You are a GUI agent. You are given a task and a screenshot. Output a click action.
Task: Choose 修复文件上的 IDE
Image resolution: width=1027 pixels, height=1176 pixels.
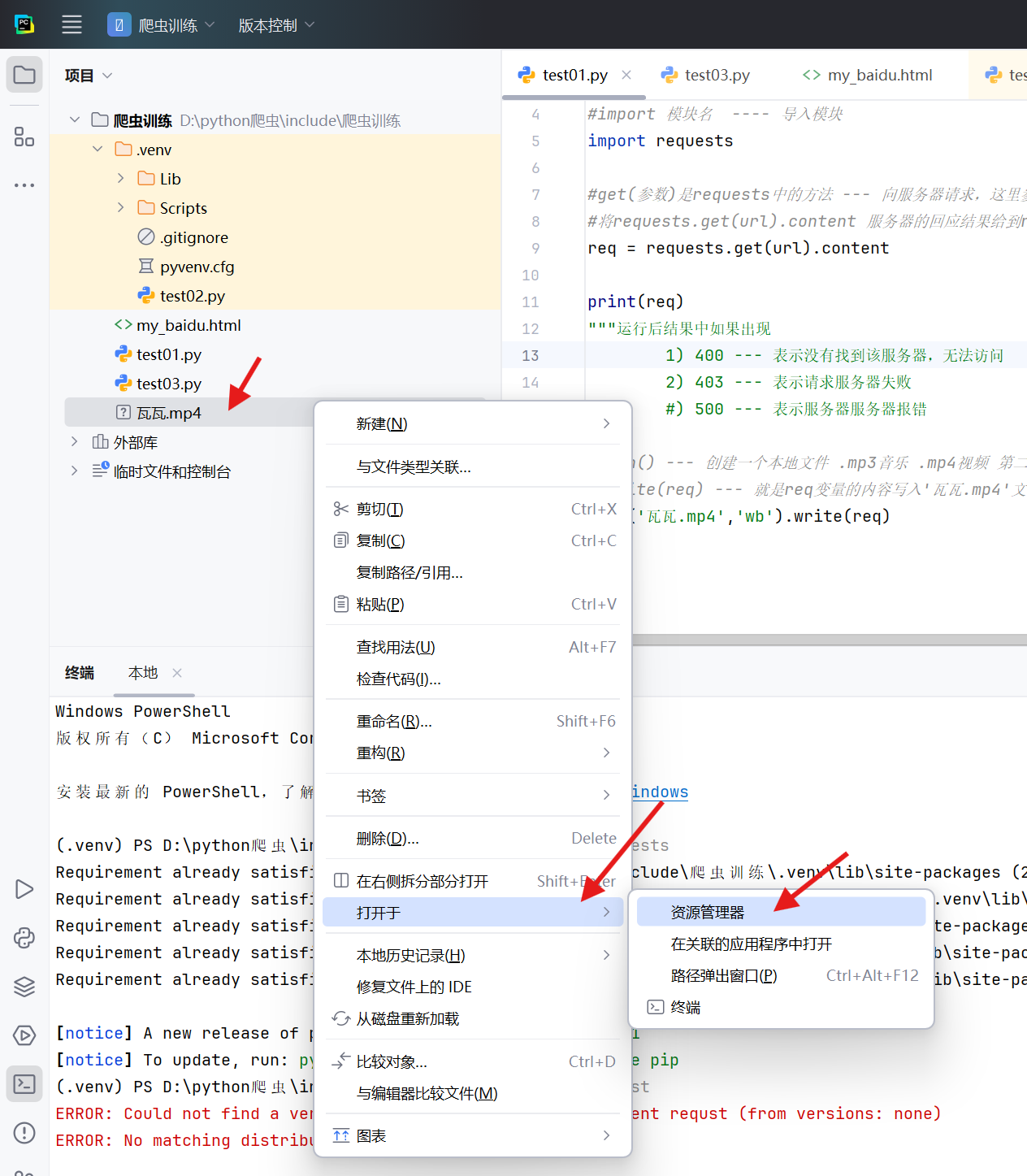point(473,987)
